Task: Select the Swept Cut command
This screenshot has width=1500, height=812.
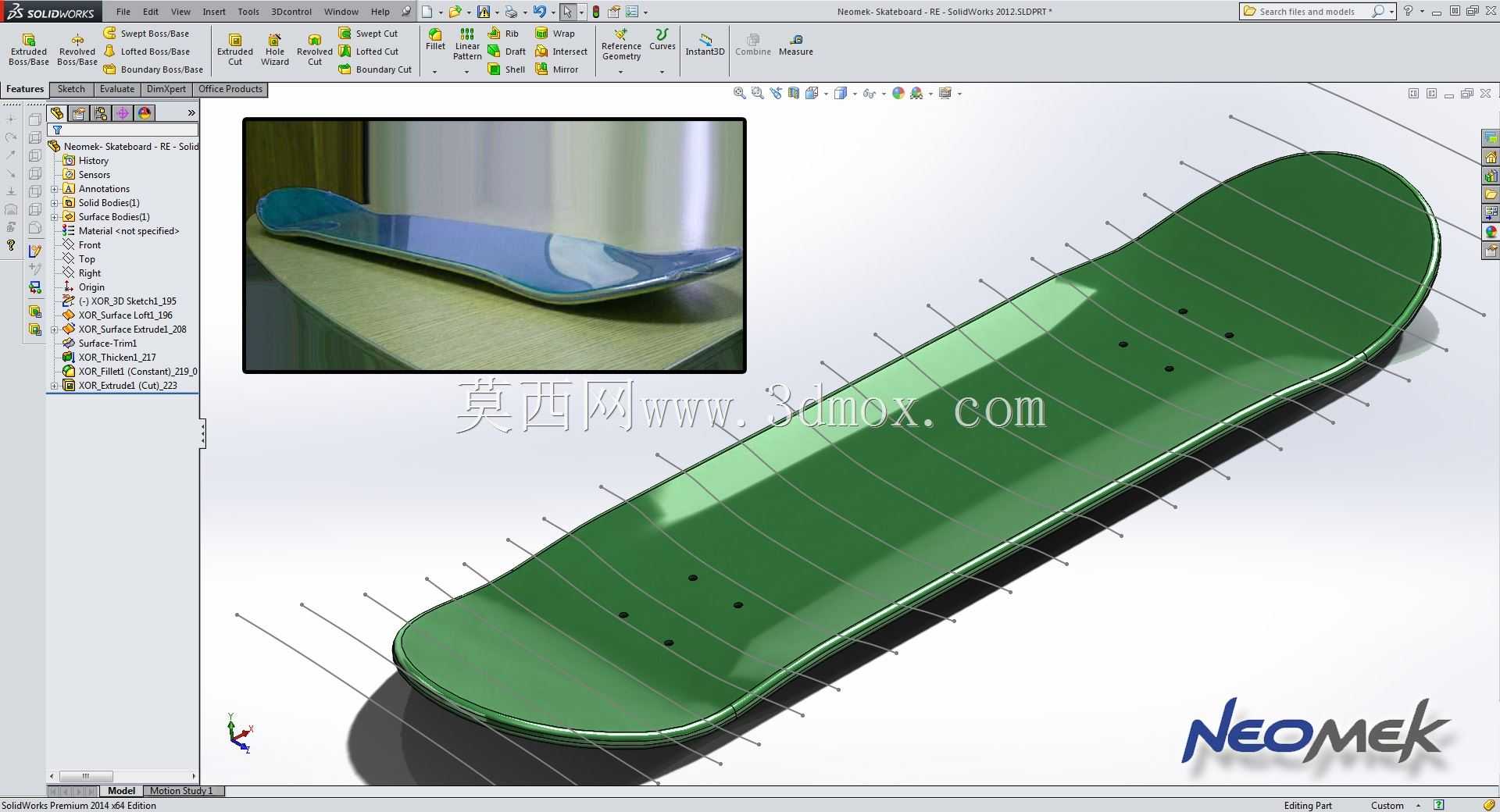Action: pyautogui.click(x=369, y=34)
